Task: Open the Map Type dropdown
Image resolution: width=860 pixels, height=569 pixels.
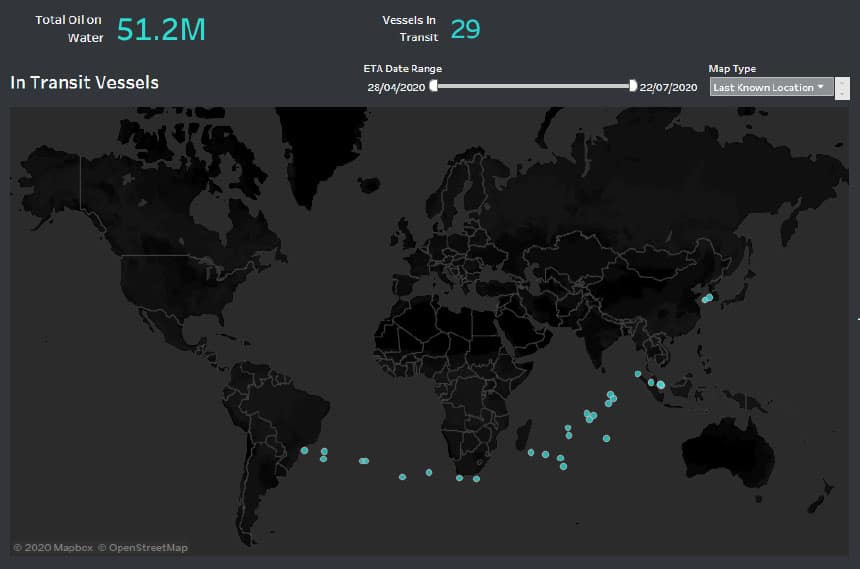Action: 771,87
